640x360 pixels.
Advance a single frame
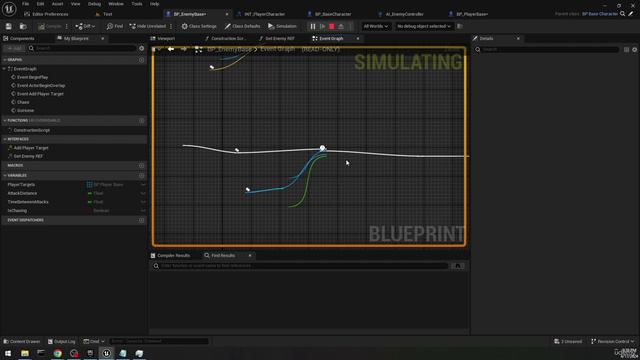[x=322, y=26]
